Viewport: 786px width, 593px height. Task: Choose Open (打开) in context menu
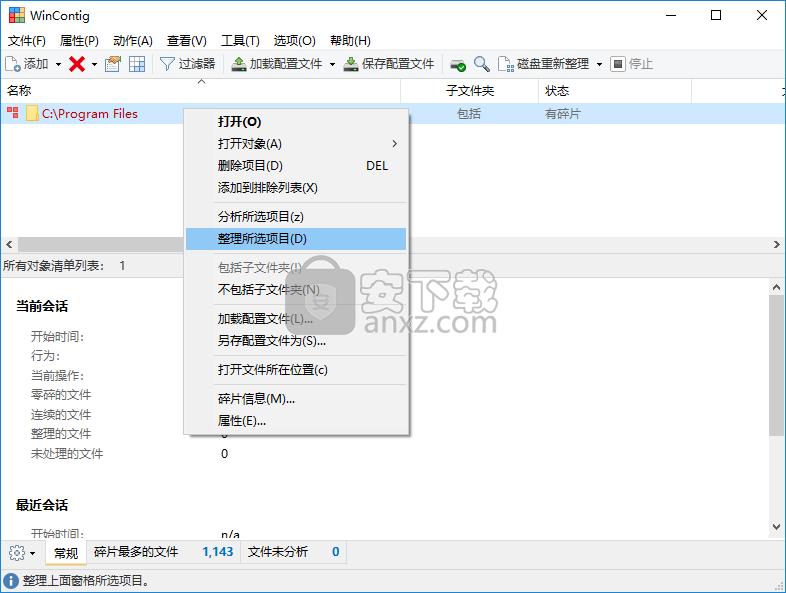click(x=296, y=122)
